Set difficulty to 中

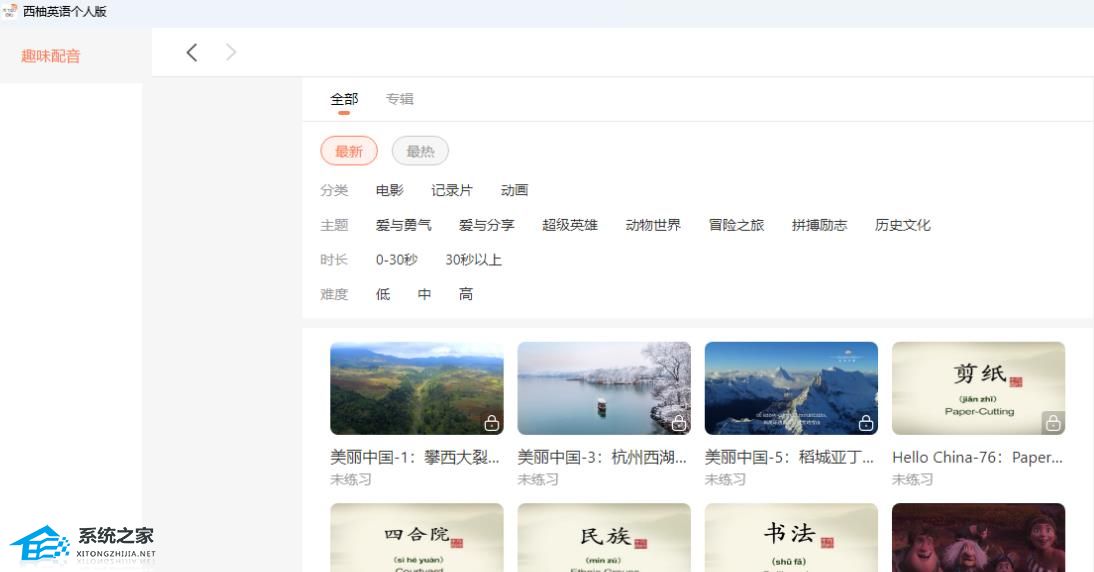(424, 294)
